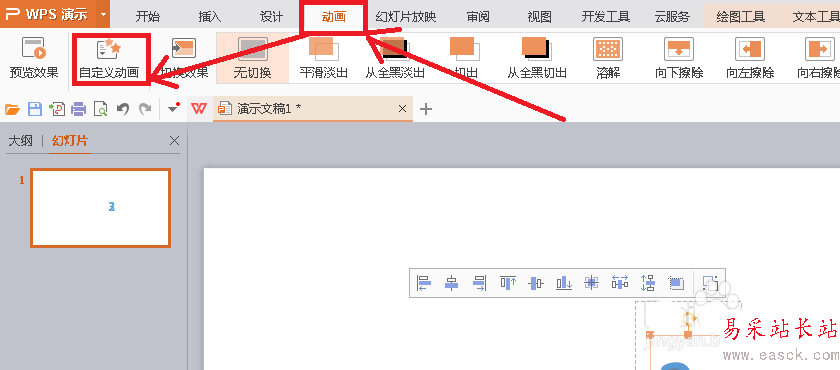The height and width of the screenshot is (370, 840).
Task: Click the WPS home W icon
Action: tap(199, 109)
